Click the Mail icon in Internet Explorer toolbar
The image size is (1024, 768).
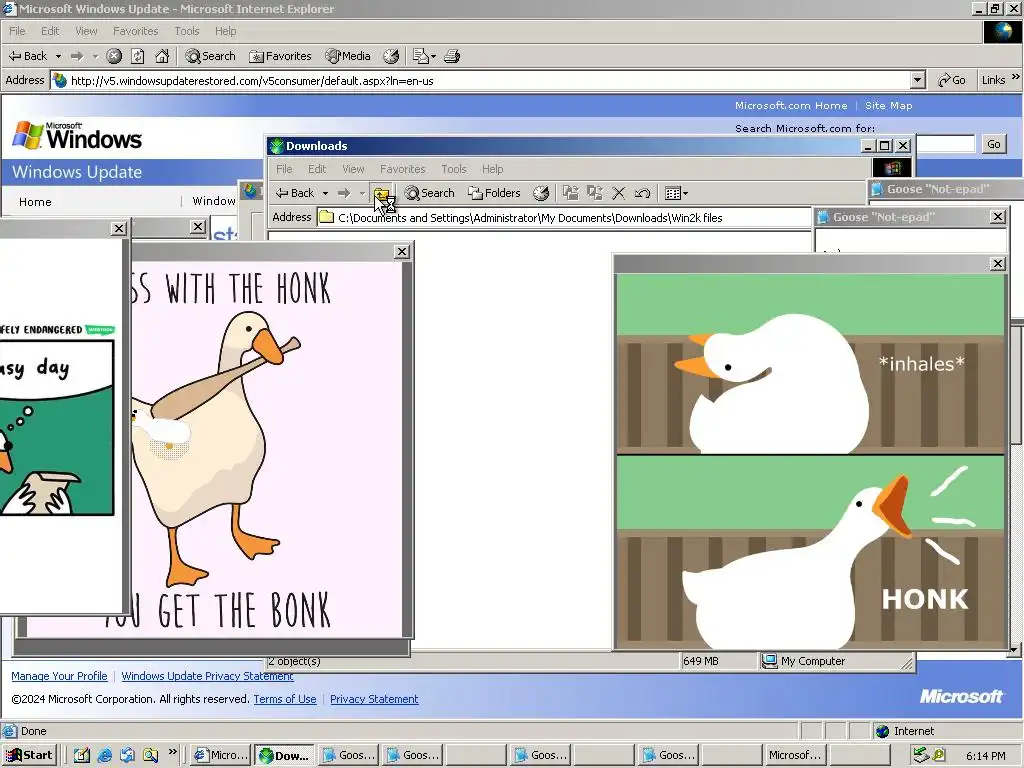pyautogui.click(x=421, y=56)
